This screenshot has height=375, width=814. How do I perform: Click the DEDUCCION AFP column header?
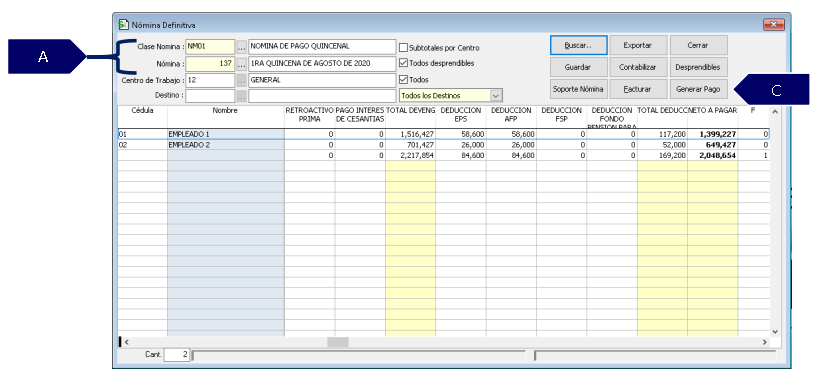511,117
